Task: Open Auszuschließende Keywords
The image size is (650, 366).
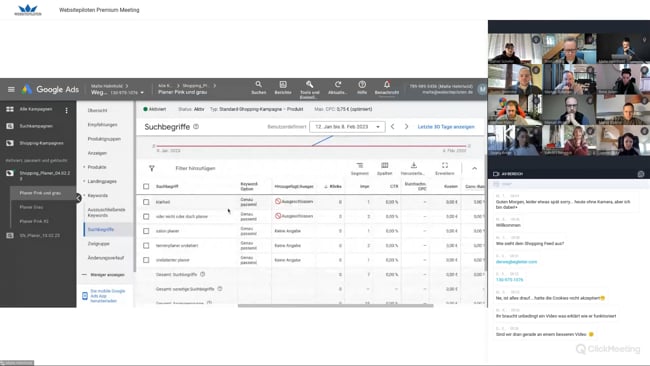Action: 106,212
